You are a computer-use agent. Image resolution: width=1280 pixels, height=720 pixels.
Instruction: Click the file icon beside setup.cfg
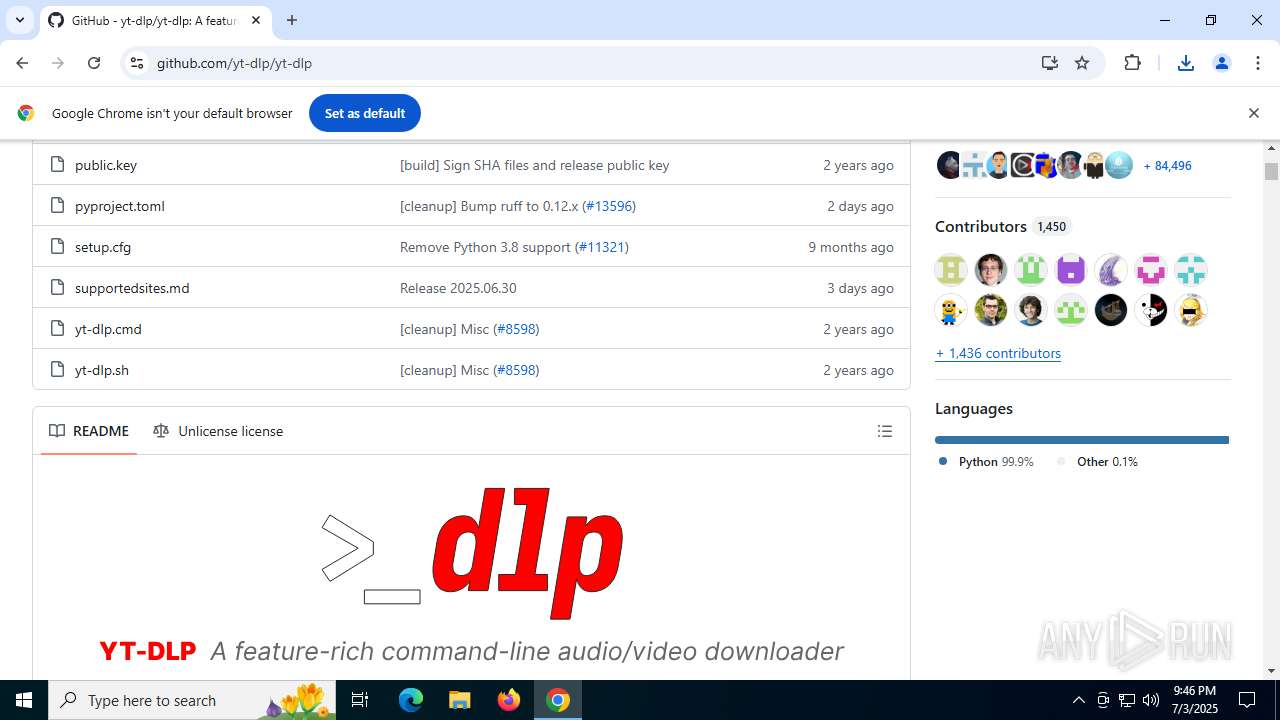[x=57, y=246]
